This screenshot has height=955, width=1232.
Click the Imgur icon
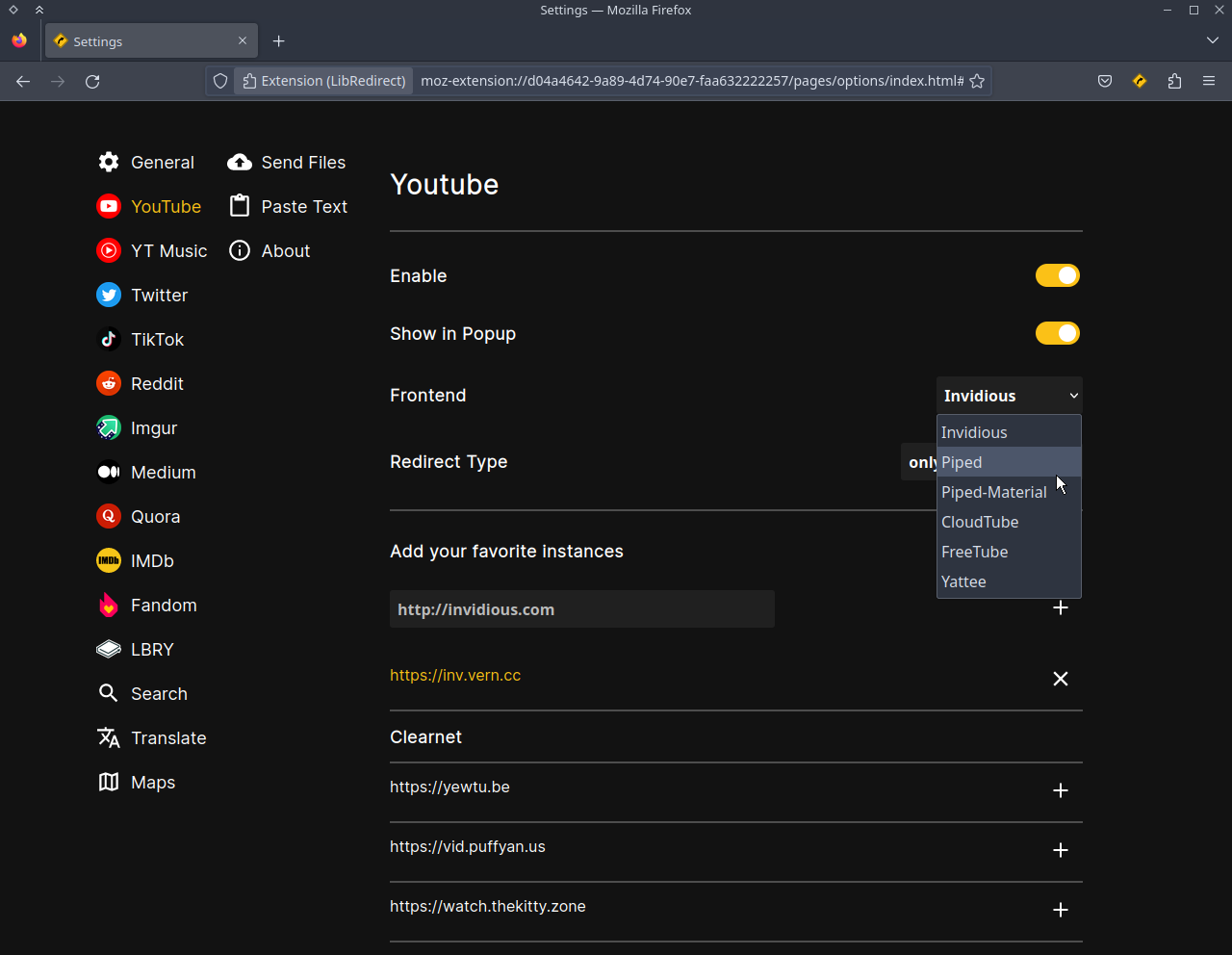click(x=109, y=427)
